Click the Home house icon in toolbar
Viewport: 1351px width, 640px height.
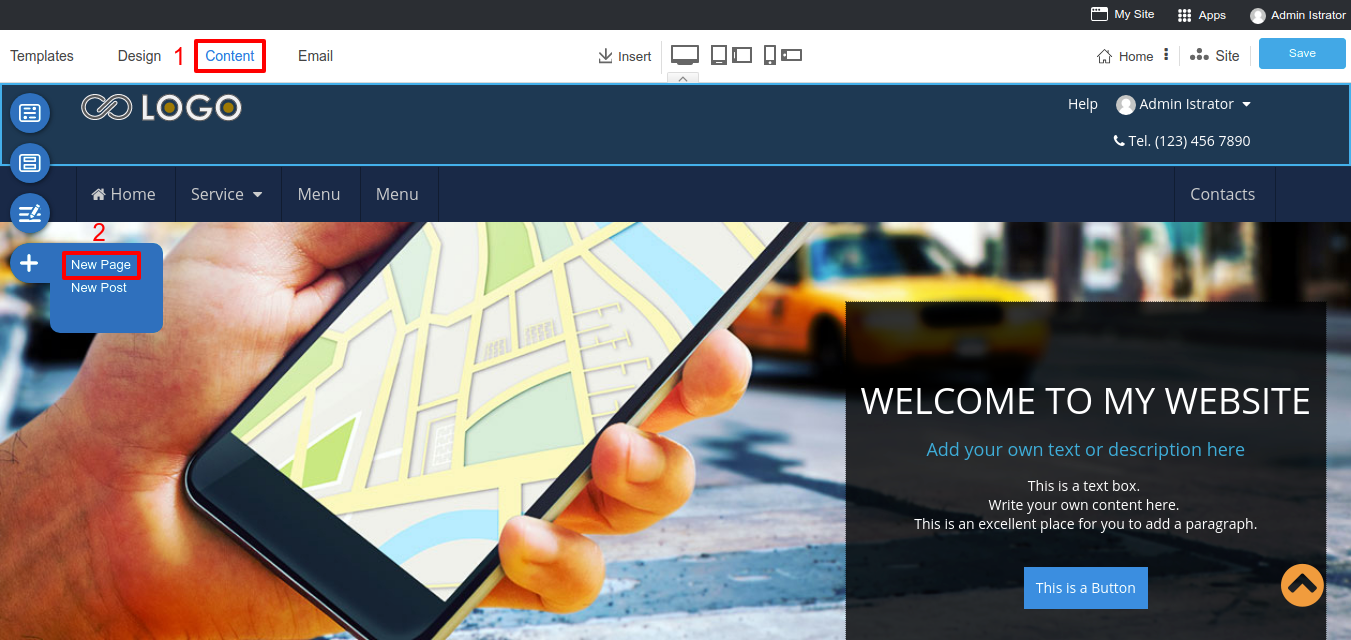tap(1105, 57)
